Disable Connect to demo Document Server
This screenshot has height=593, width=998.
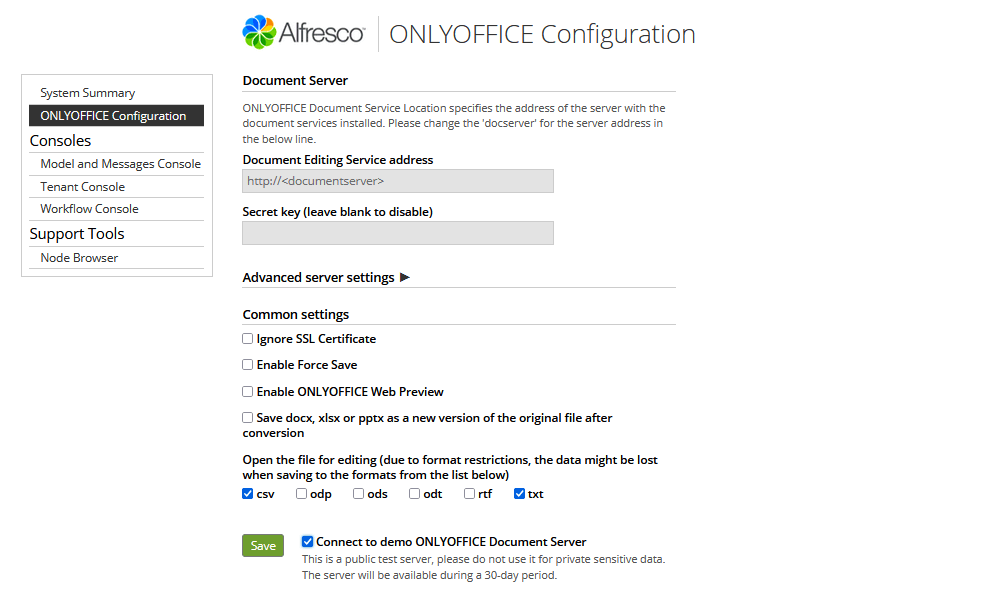(x=308, y=542)
